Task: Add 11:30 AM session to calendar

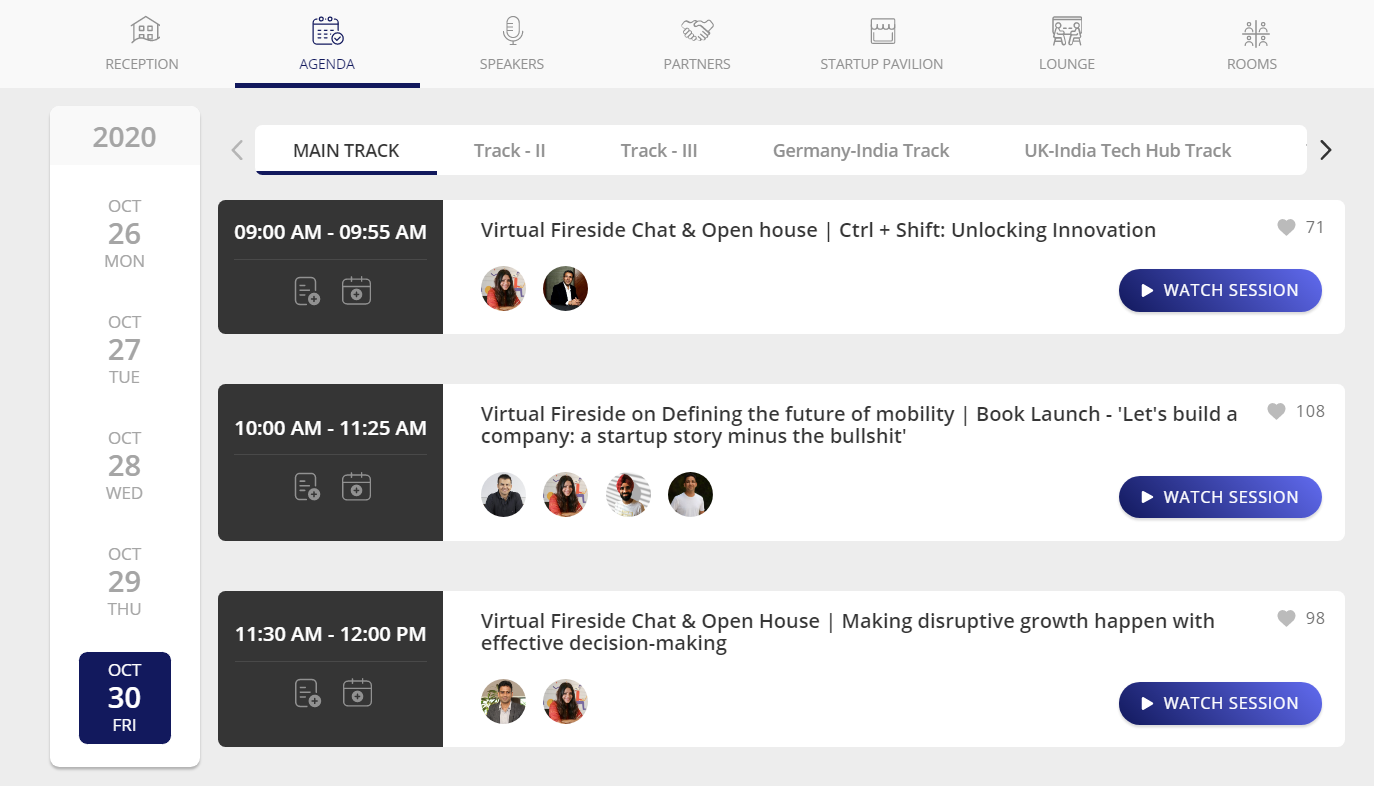Action: (x=357, y=693)
